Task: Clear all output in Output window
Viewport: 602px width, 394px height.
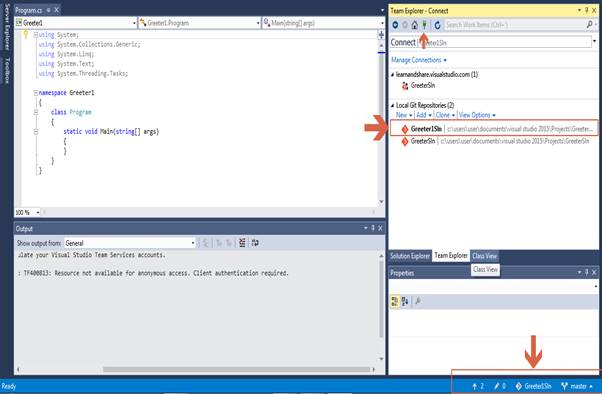Action: pyautogui.click(x=242, y=243)
